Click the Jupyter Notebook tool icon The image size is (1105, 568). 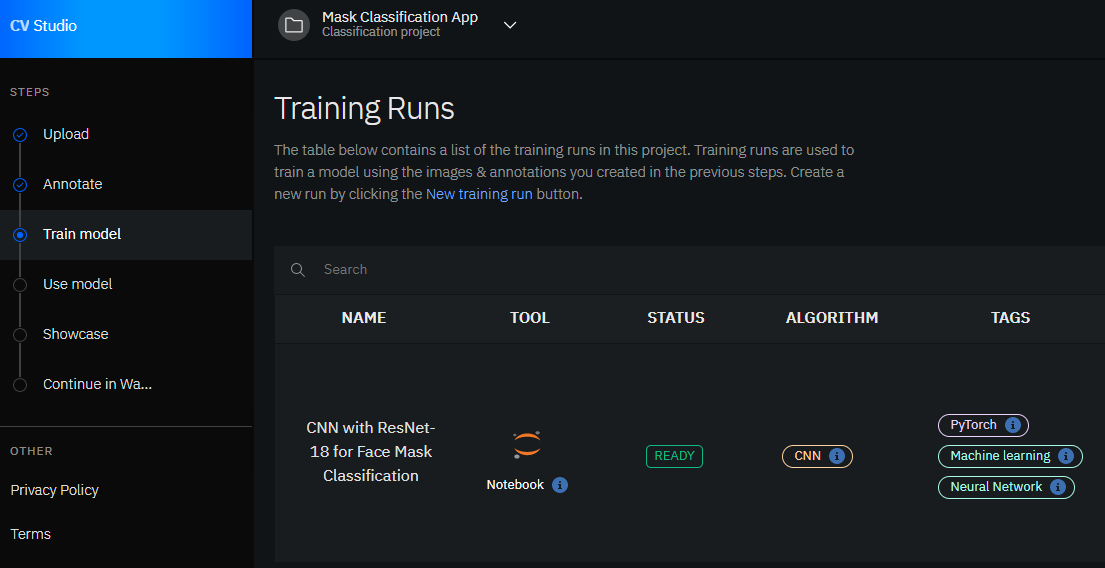(x=527, y=445)
